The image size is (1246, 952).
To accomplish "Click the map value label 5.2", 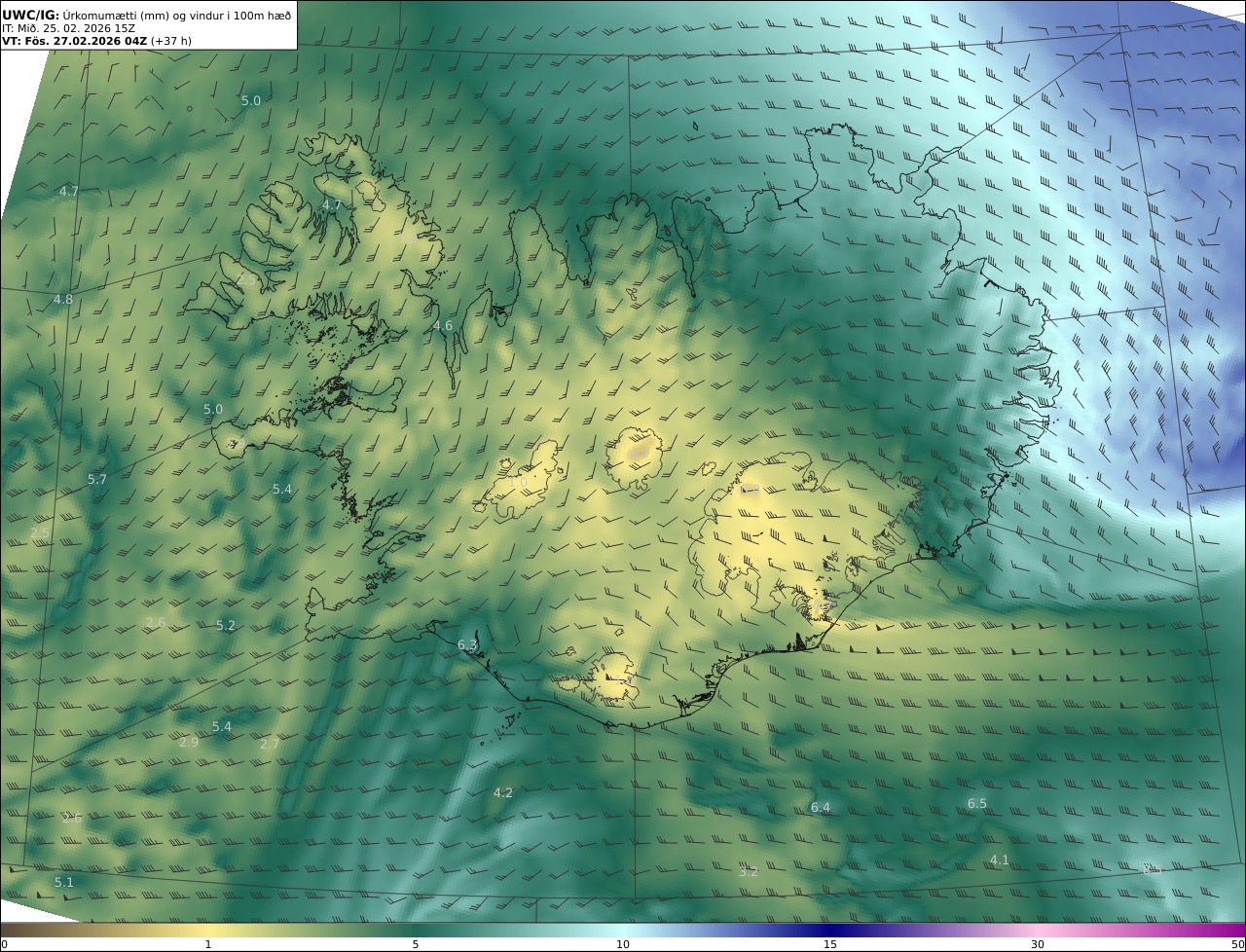I will (x=226, y=626).
